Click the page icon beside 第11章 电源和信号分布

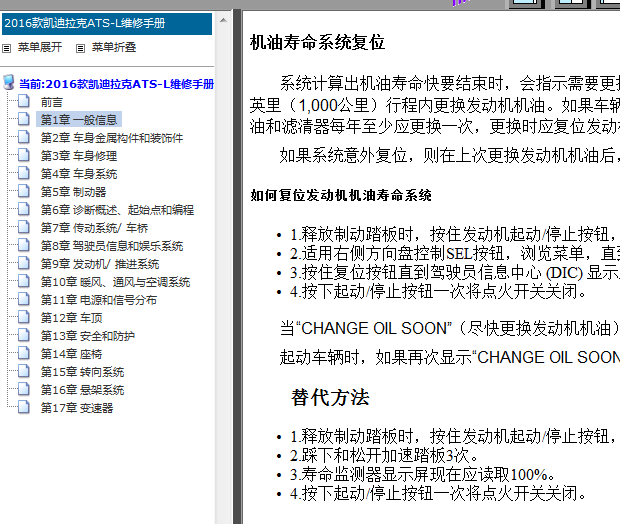click(24, 299)
